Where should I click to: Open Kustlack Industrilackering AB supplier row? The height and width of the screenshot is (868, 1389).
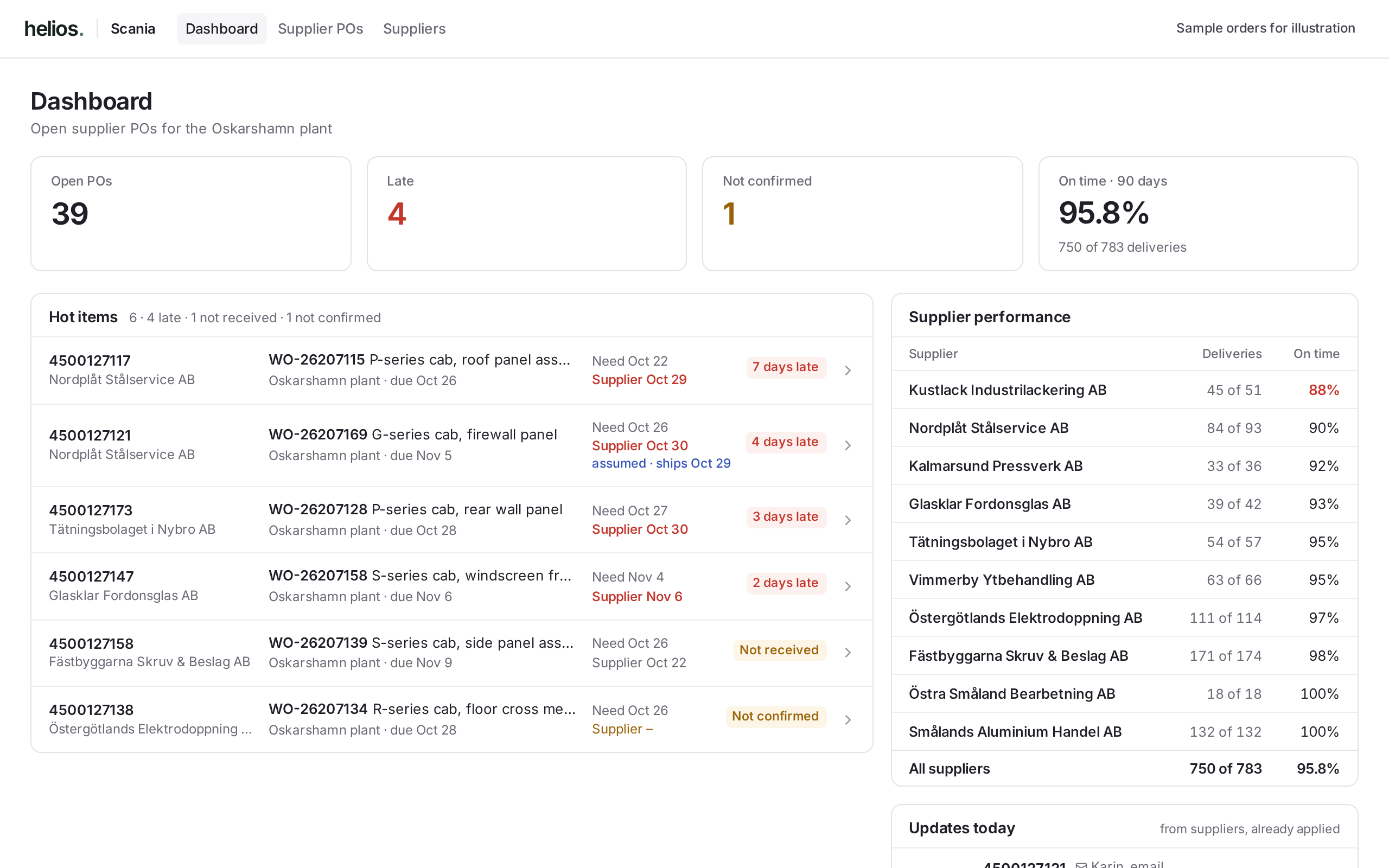1124,390
